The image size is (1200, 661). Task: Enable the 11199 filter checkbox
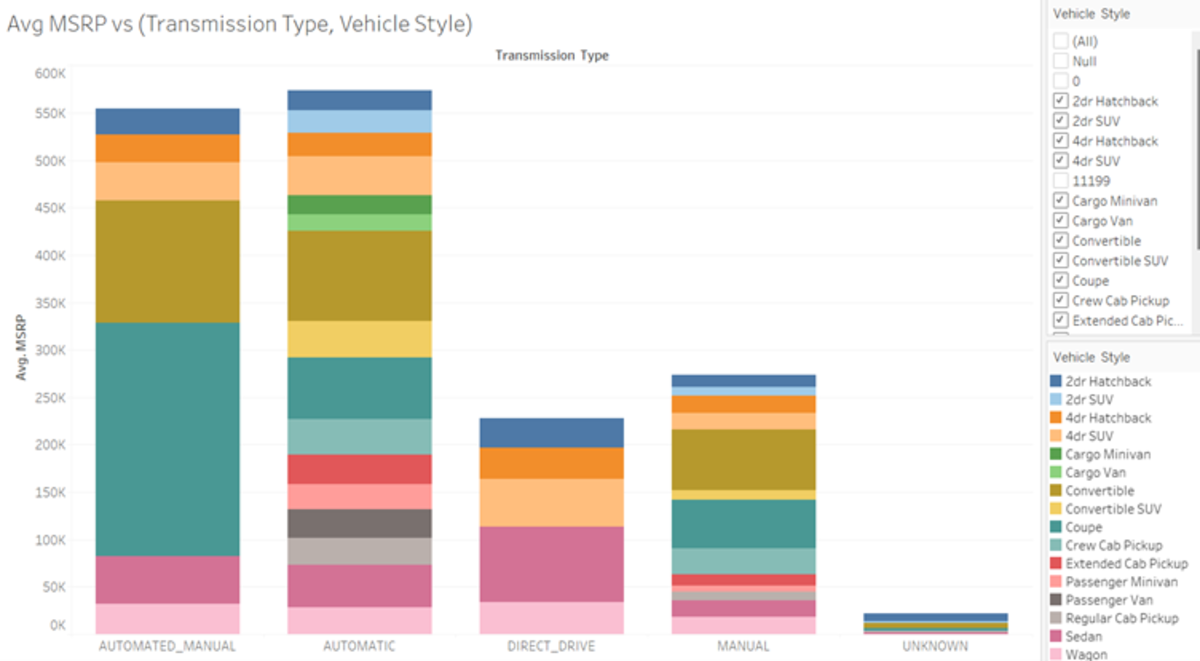pyautogui.click(x=1058, y=180)
